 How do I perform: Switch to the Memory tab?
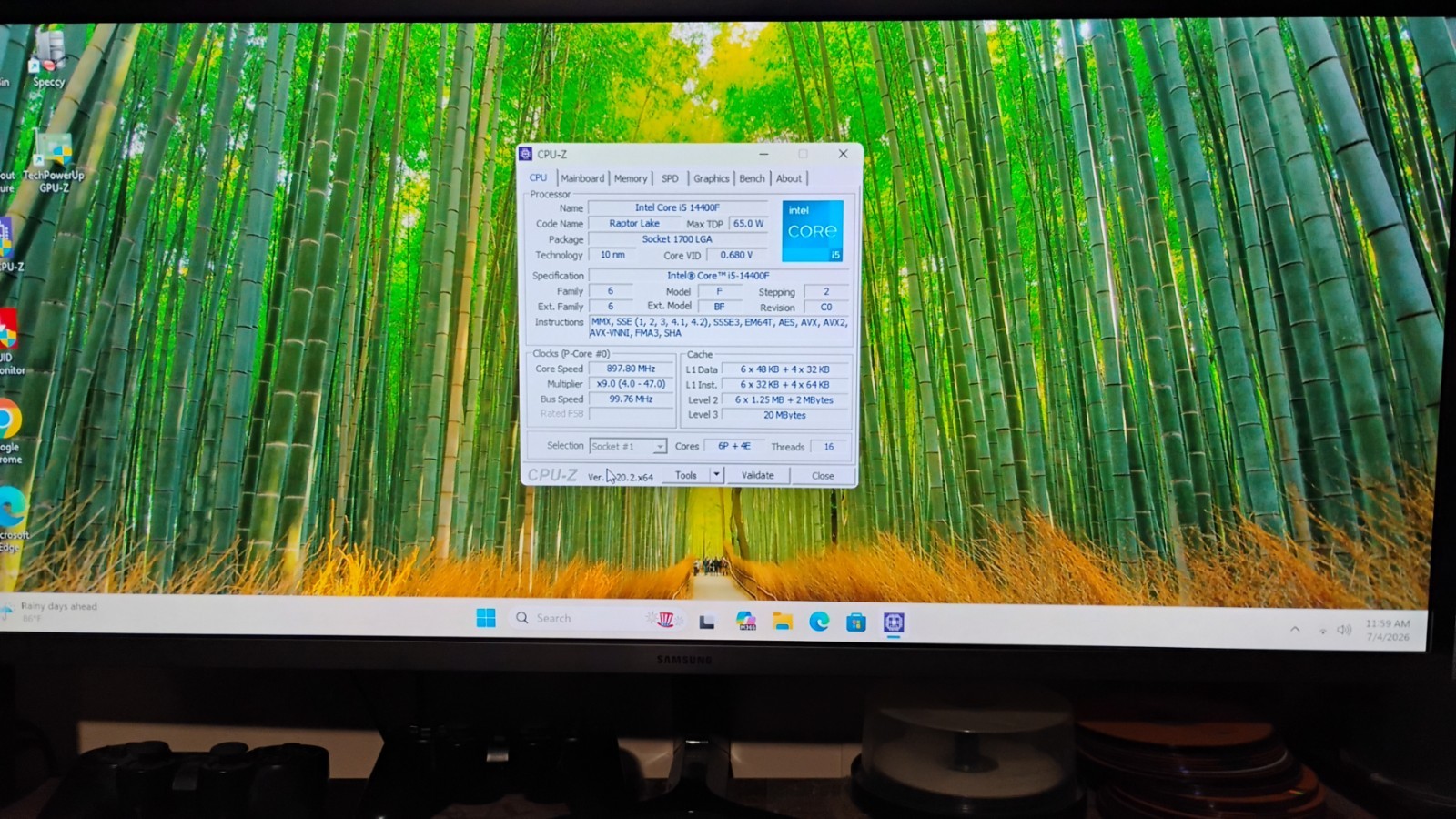(x=631, y=178)
